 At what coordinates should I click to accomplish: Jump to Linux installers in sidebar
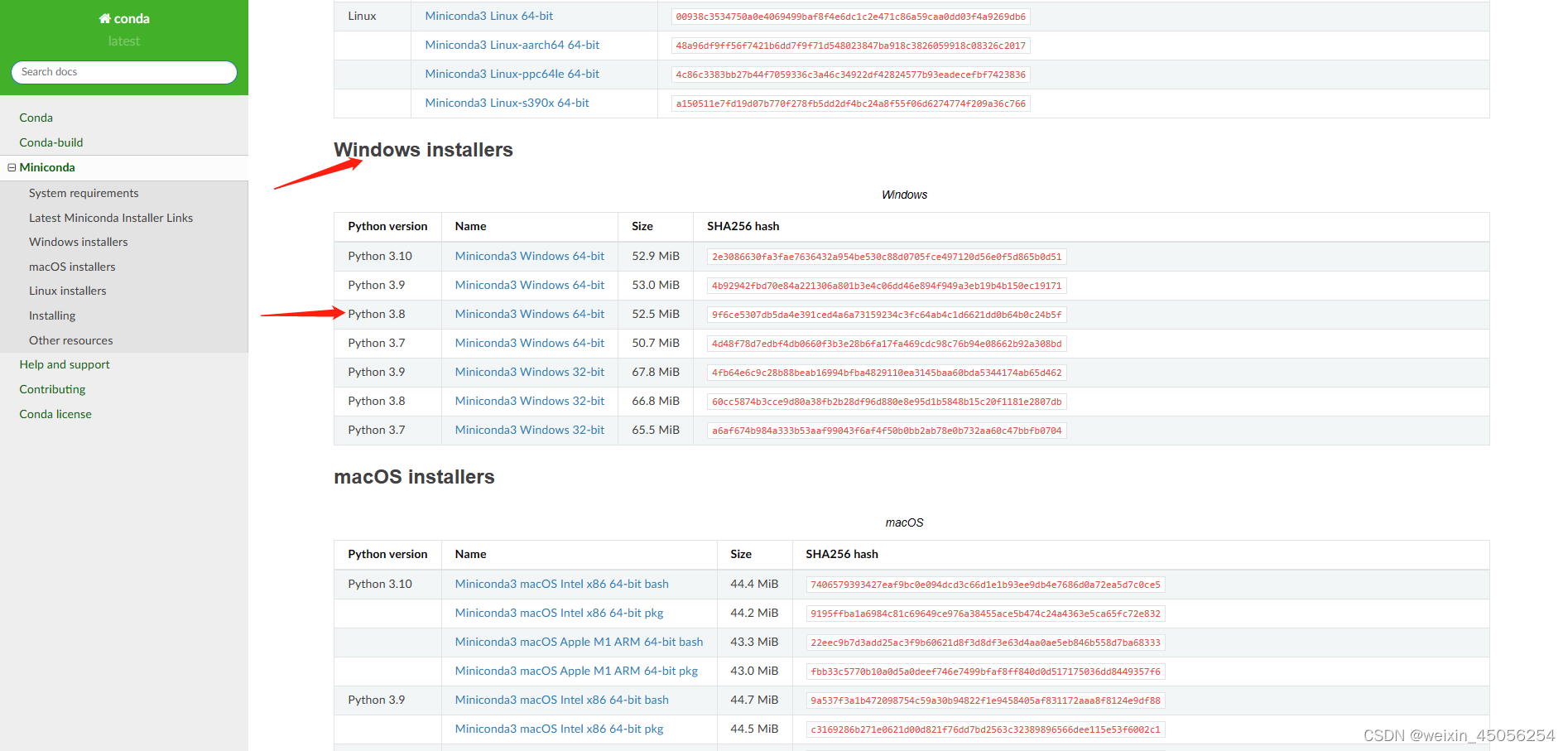68,291
